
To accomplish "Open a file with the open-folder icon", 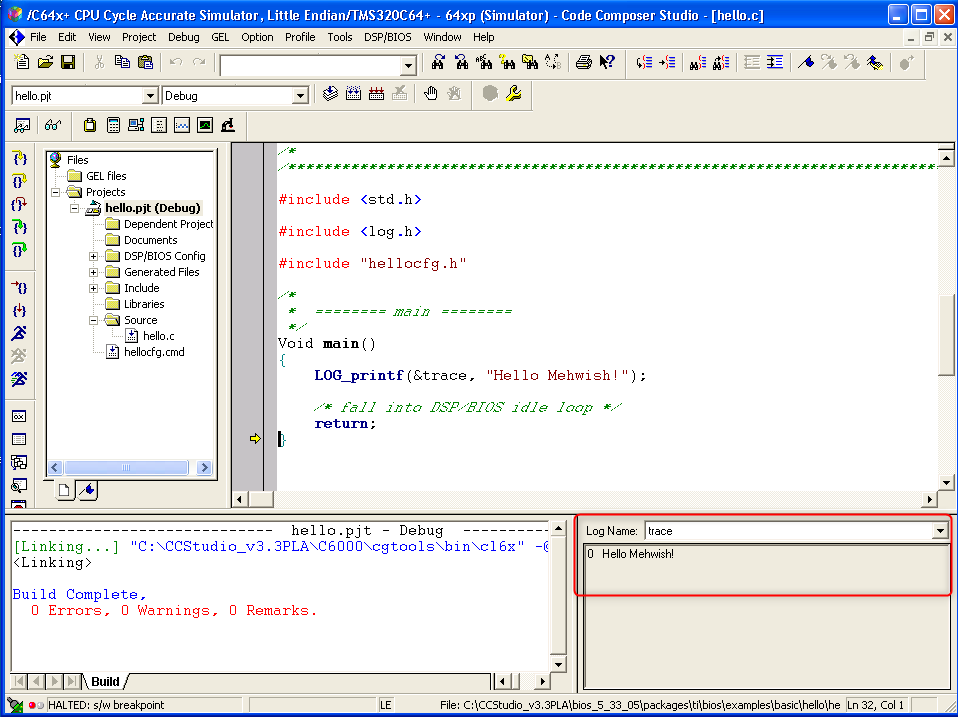I will [x=45, y=62].
